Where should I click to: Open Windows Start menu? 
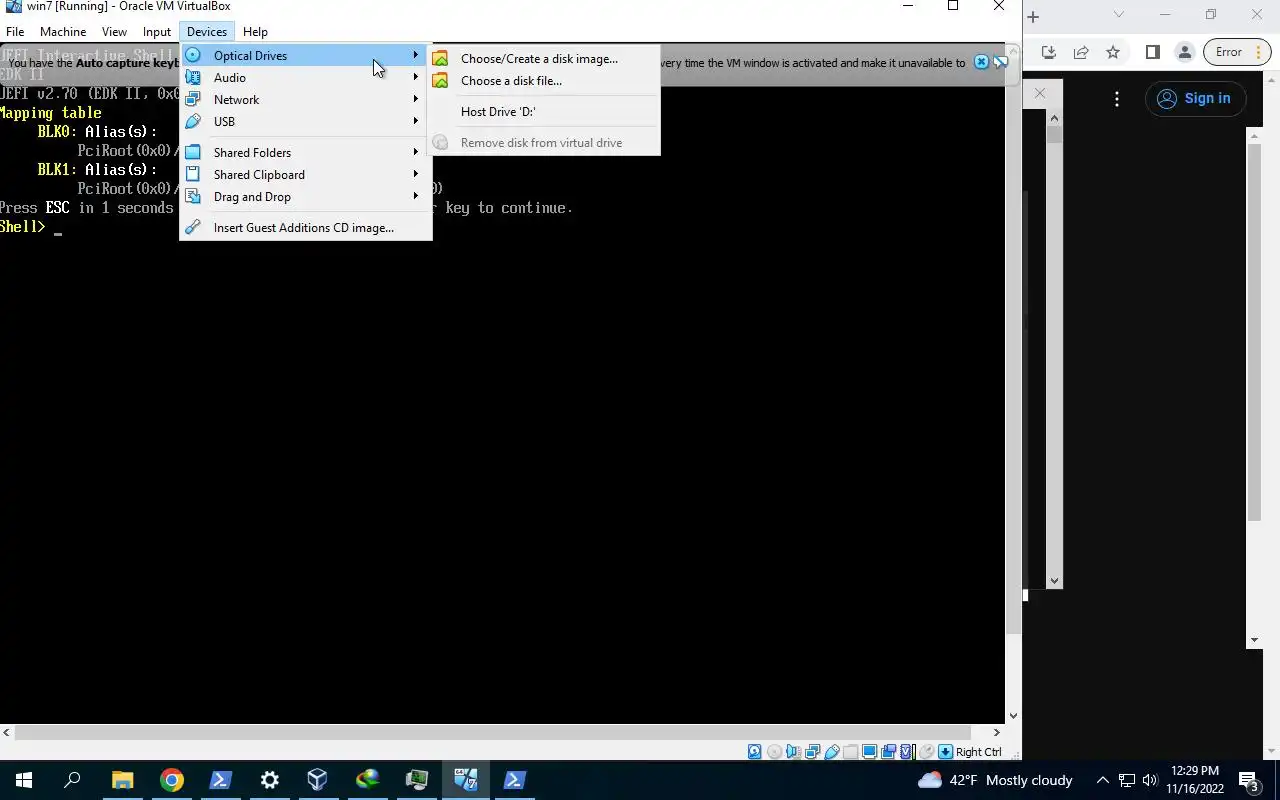pos(24,780)
